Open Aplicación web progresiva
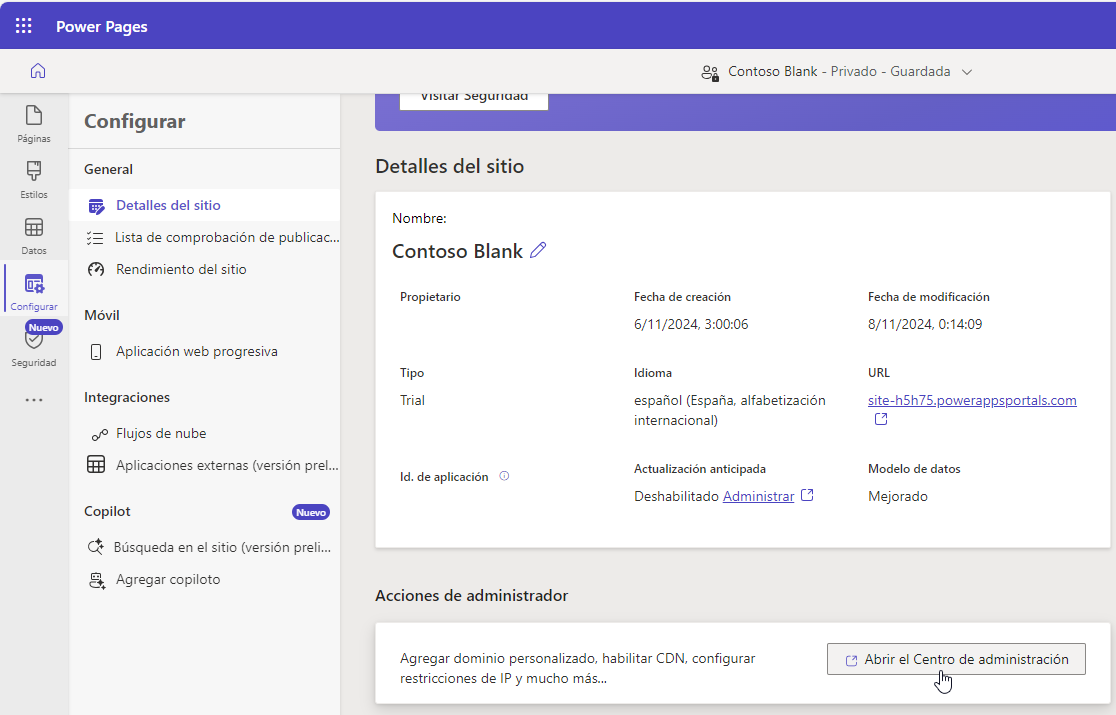1116x715 pixels. [x=205, y=351]
